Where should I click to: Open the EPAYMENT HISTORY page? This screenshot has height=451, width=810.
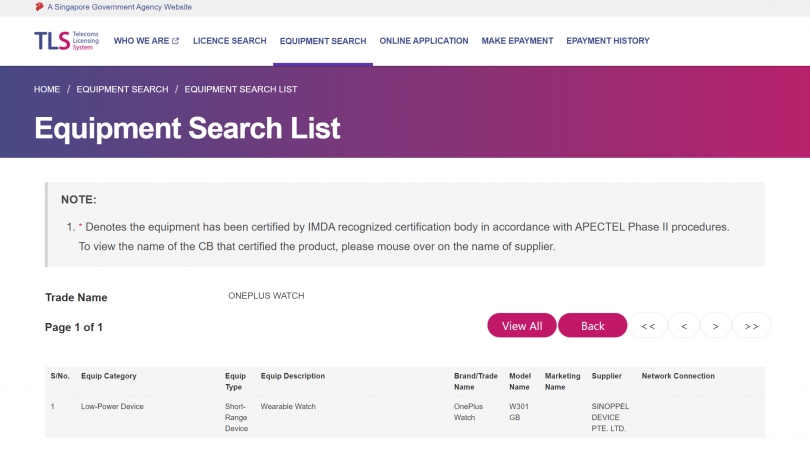tap(607, 41)
